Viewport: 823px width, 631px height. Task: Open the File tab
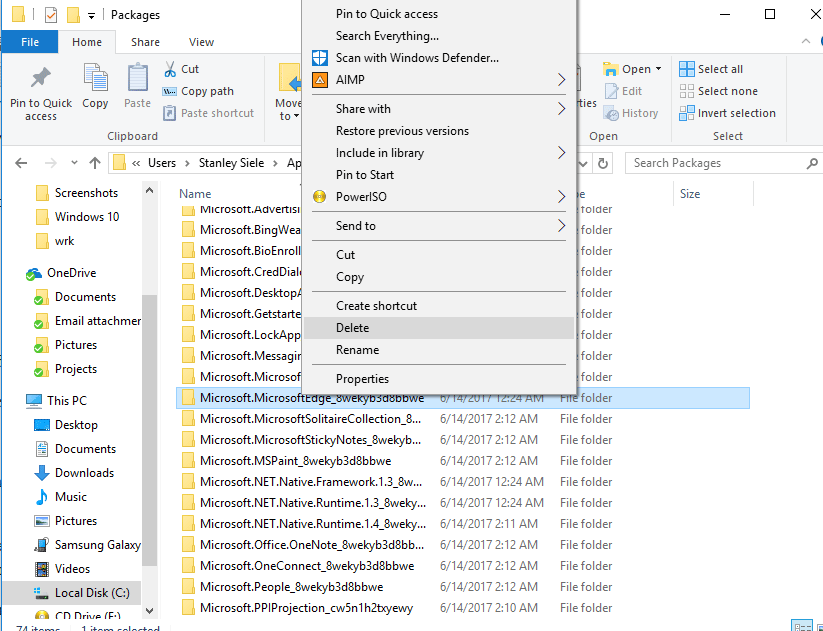click(x=30, y=42)
